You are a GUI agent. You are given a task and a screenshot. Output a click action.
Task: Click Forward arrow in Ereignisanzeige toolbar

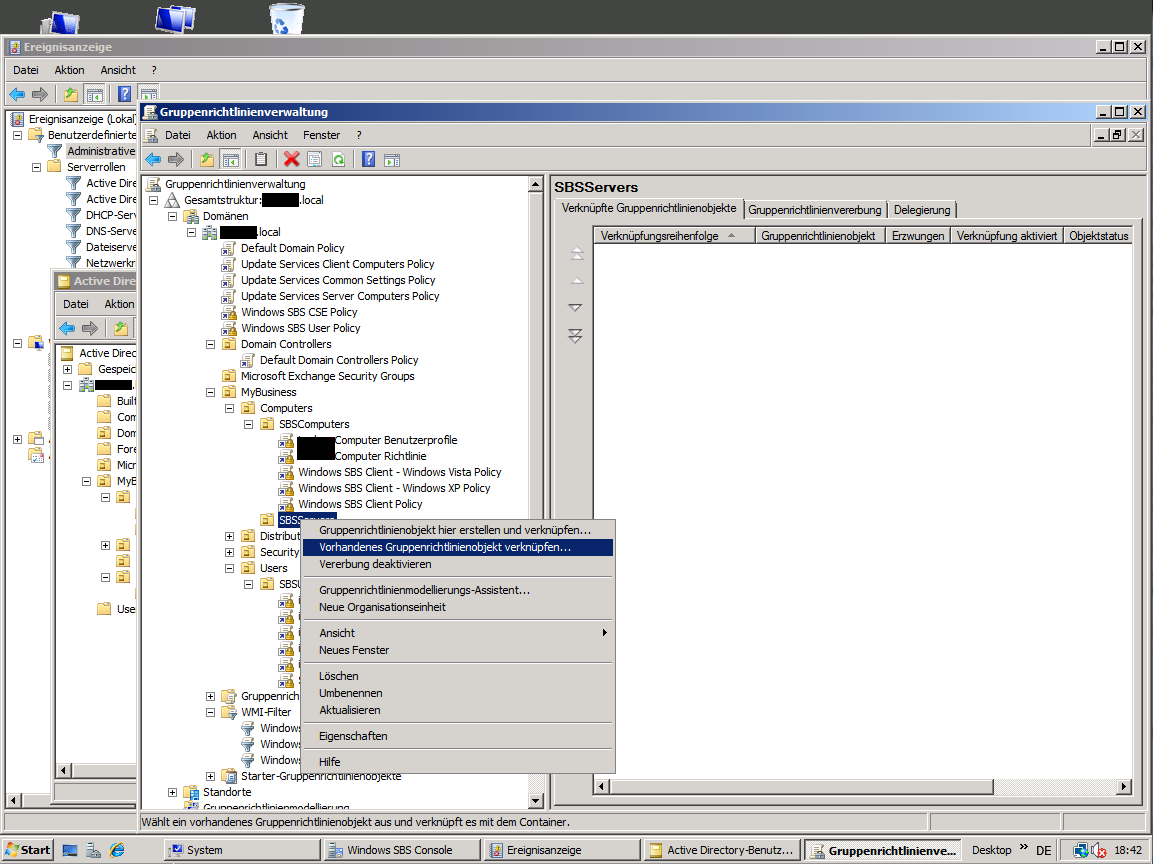(x=40, y=94)
